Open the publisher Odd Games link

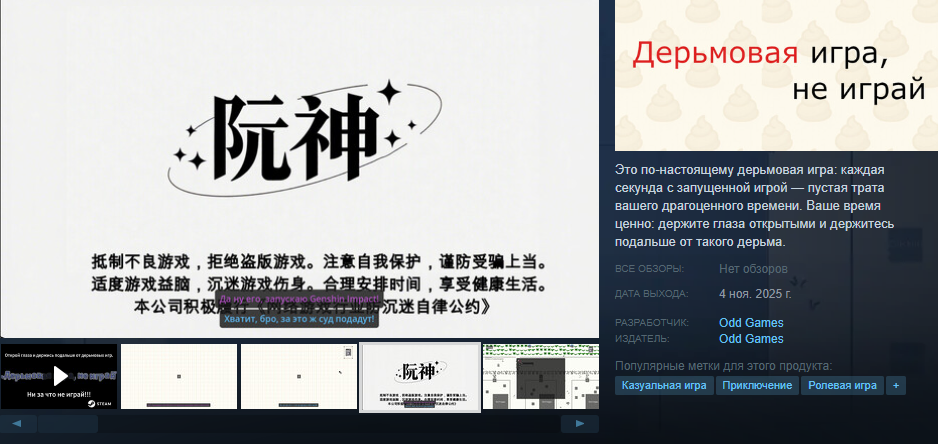pos(751,339)
